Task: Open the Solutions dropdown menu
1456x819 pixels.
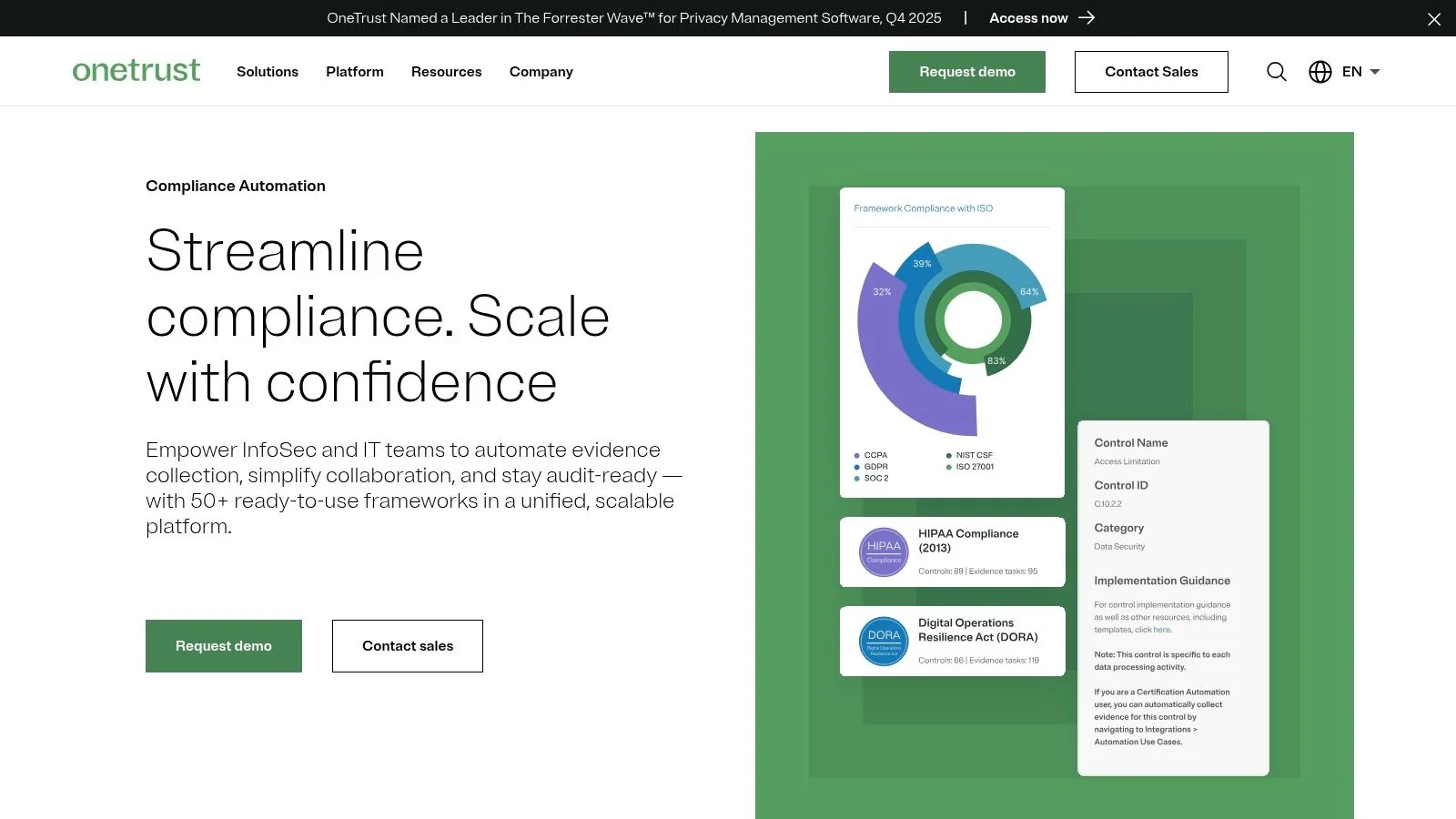Action: tap(267, 72)
